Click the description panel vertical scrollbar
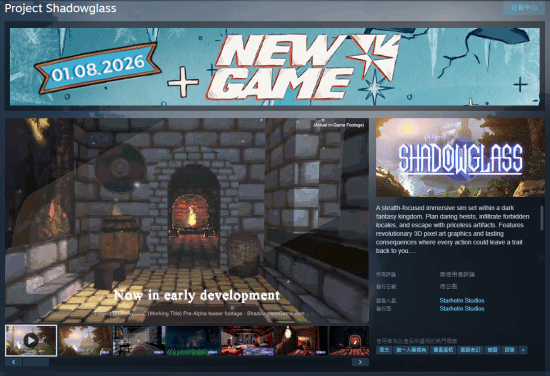This screenshot has height=376, width=550. tap(542, 218)
